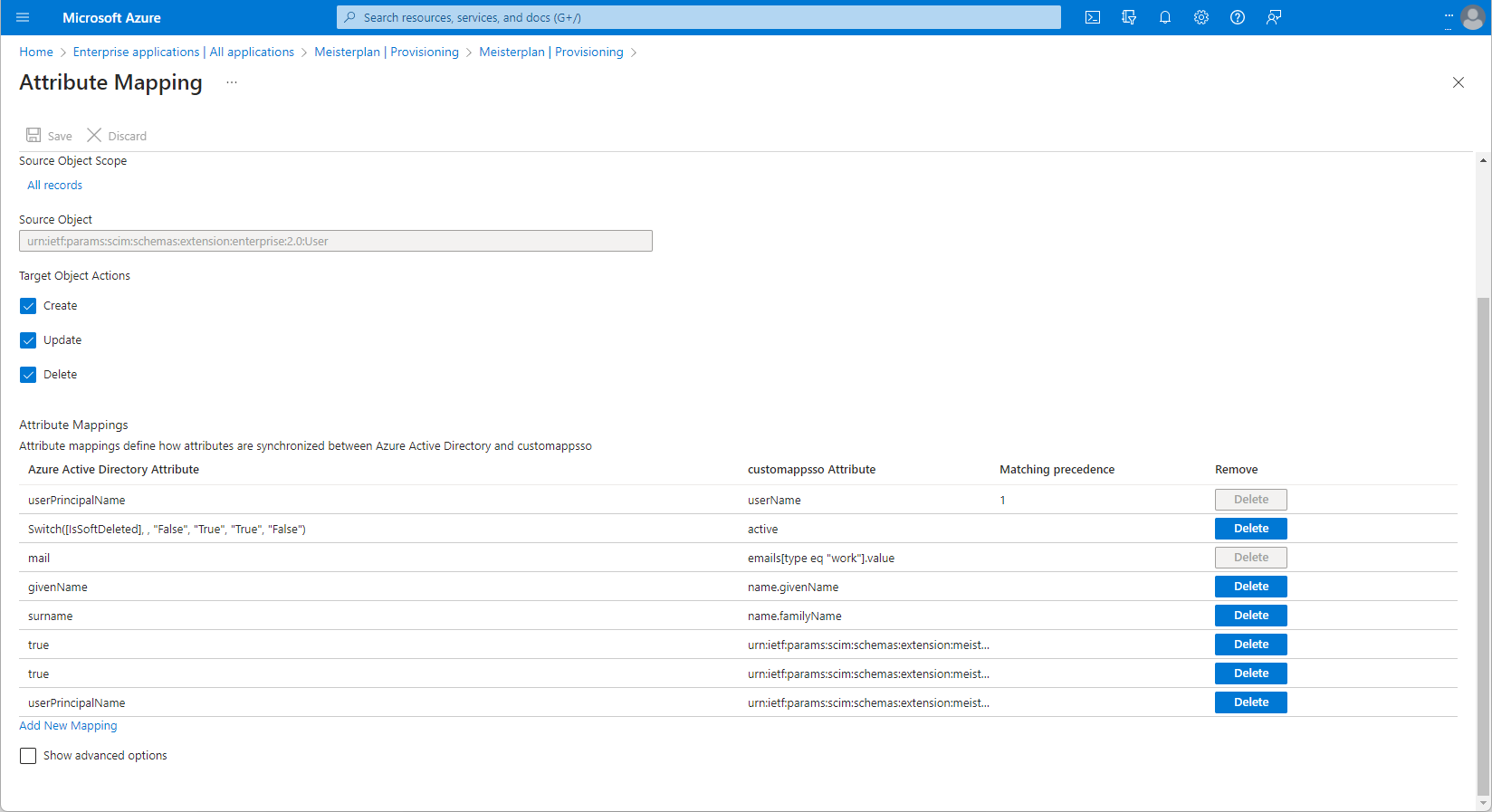
Task: Open the All records scope link
Action: (54, 186)
